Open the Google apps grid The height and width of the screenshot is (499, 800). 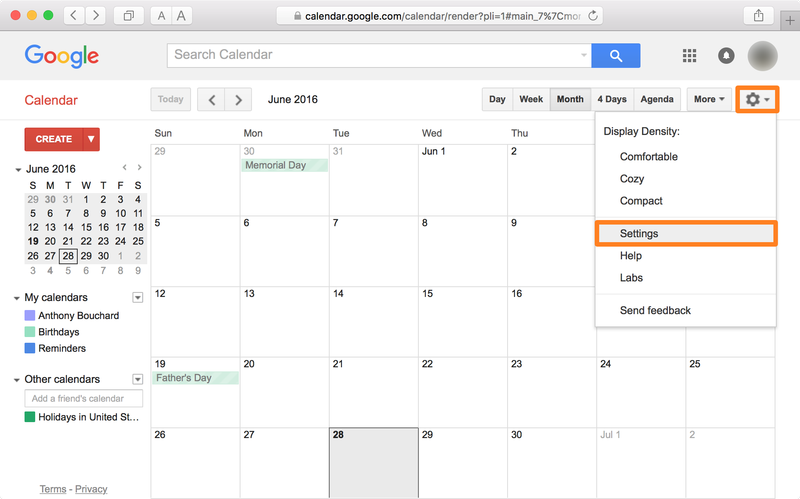689,55
